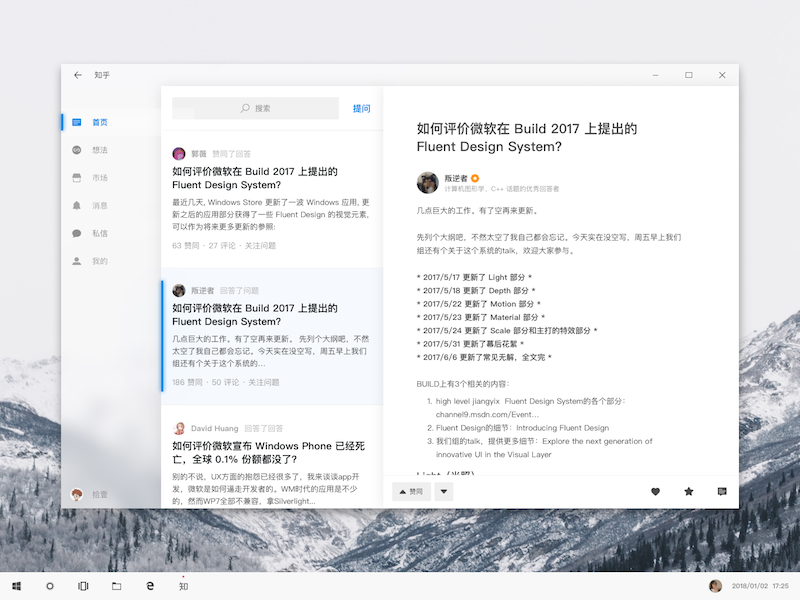
Task: Select the 消息 tab label
Action: pos(100,206)
